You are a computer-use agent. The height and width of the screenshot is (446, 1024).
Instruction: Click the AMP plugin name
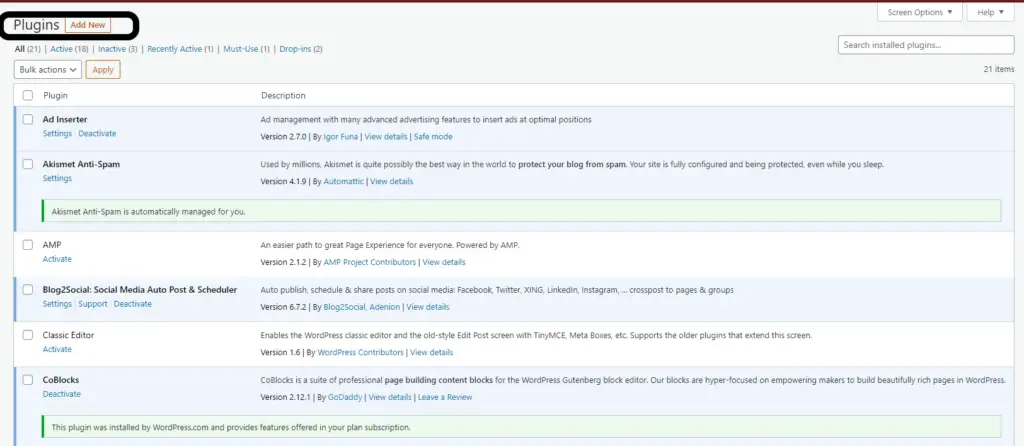click(x=52, y=245)
